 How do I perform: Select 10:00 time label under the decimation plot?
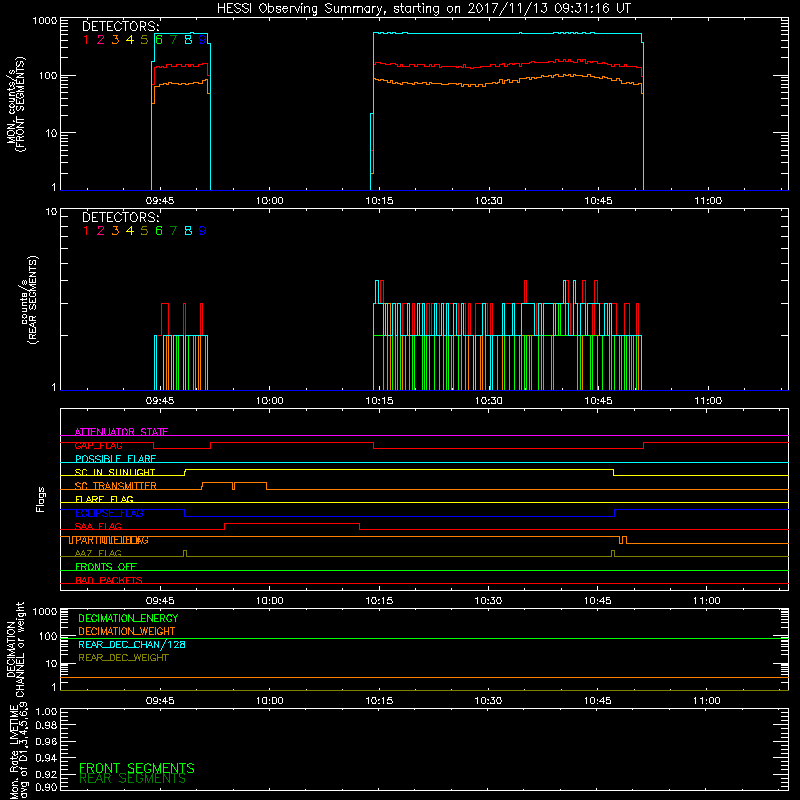point(269,701)
